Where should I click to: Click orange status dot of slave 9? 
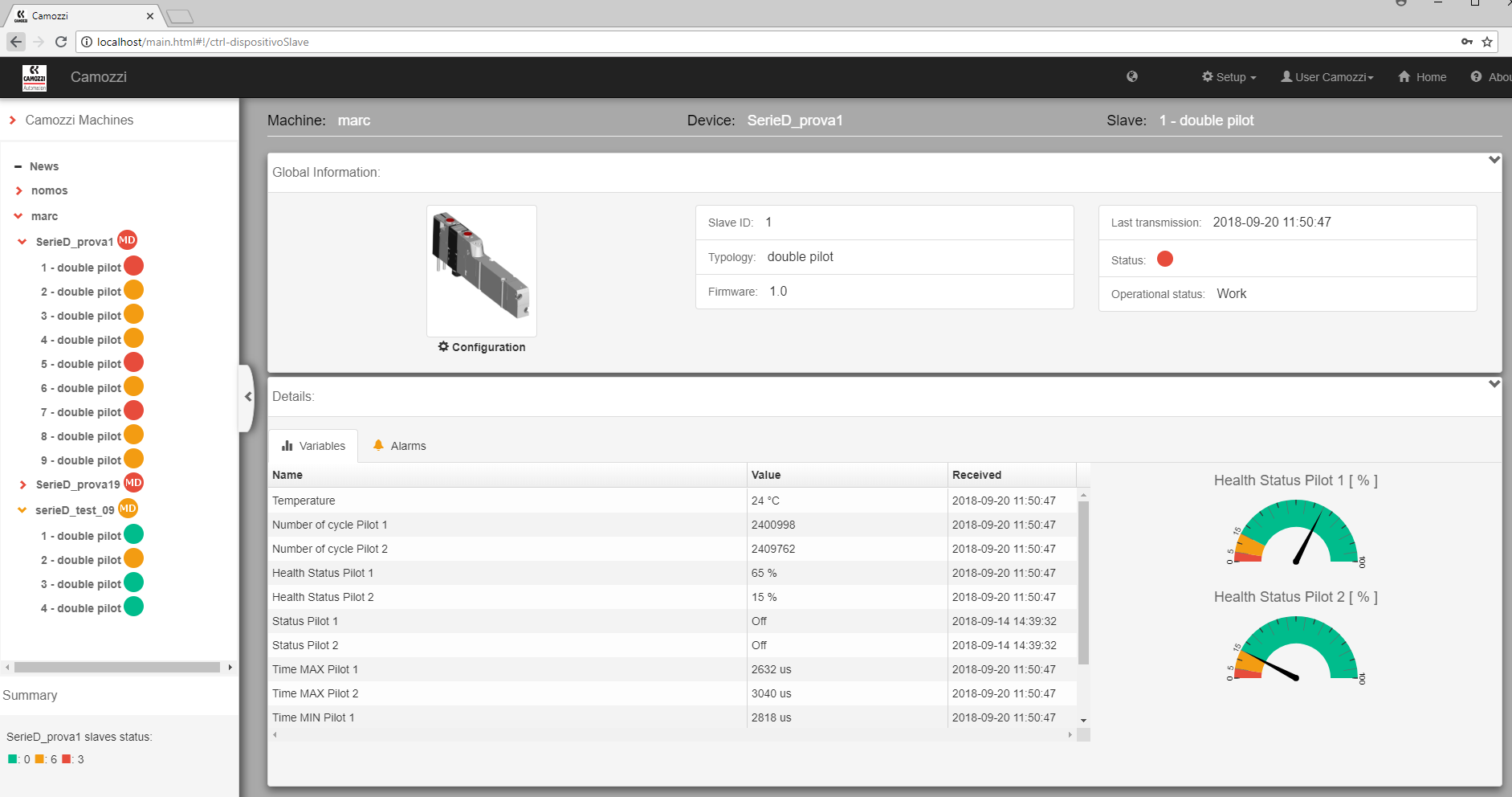click(134, 459)
